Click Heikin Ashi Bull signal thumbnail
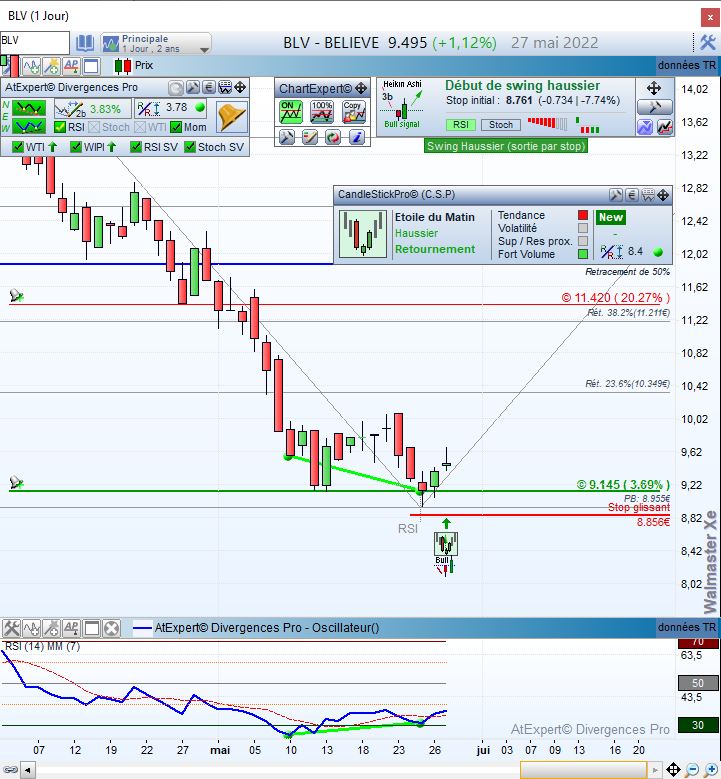721x779 pixels. 402,104
